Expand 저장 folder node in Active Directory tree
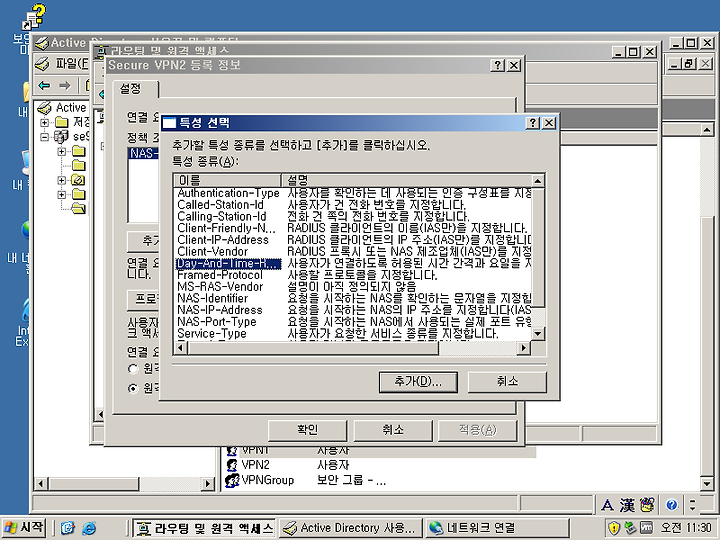Image resolution: width=720 pixels, height=540 pixels. click(x=45, y=123)
